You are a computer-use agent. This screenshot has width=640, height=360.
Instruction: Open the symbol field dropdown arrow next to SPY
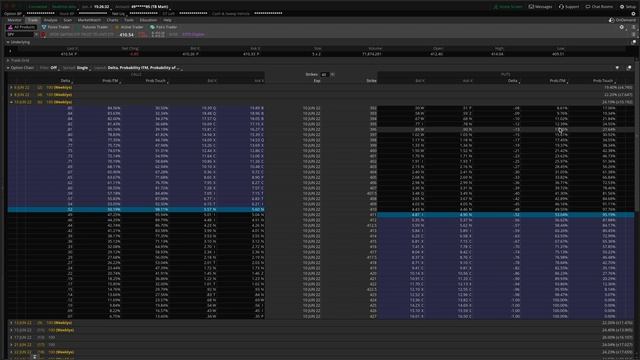point(36,35)
